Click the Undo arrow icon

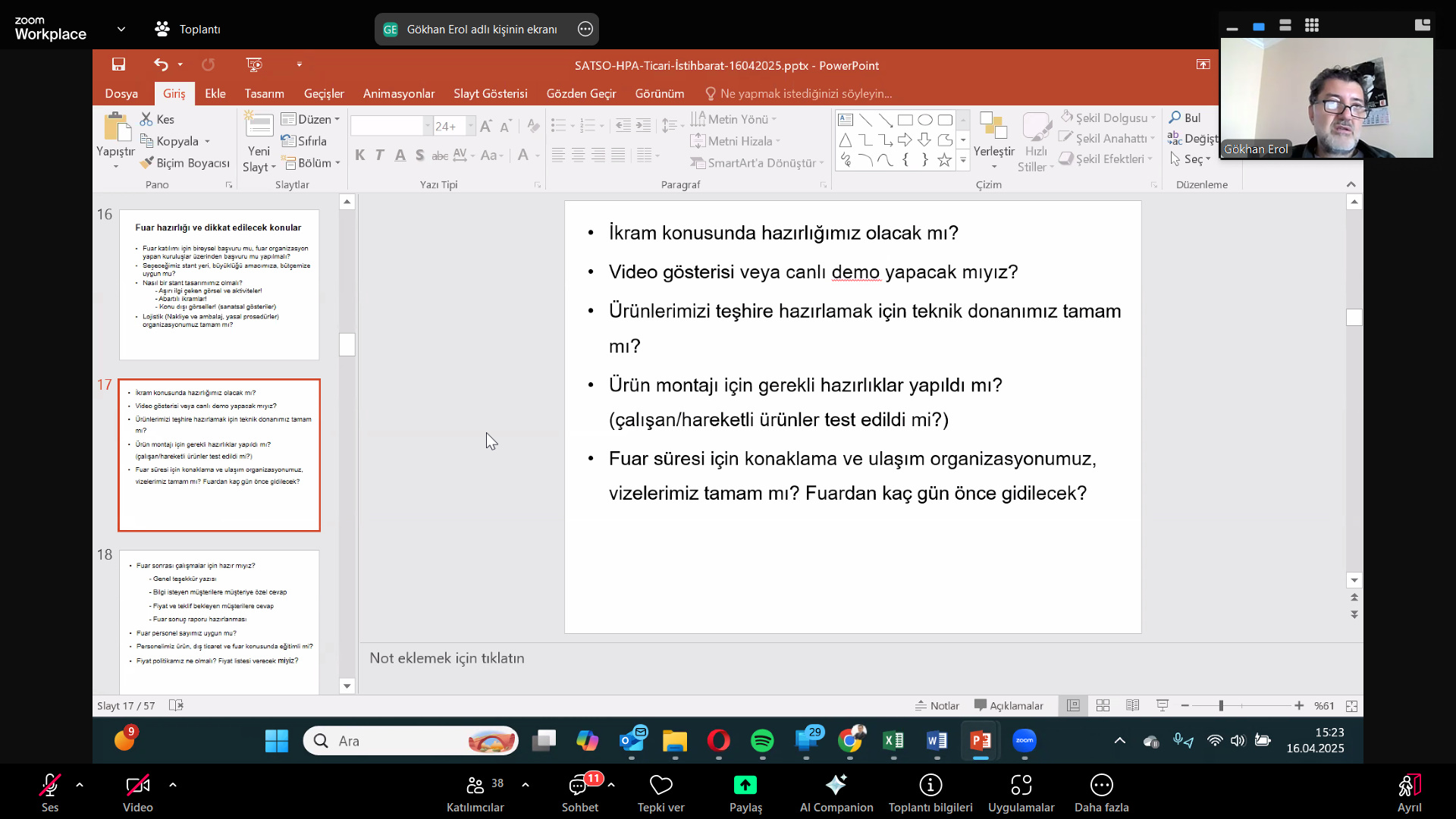click(160, 64)
